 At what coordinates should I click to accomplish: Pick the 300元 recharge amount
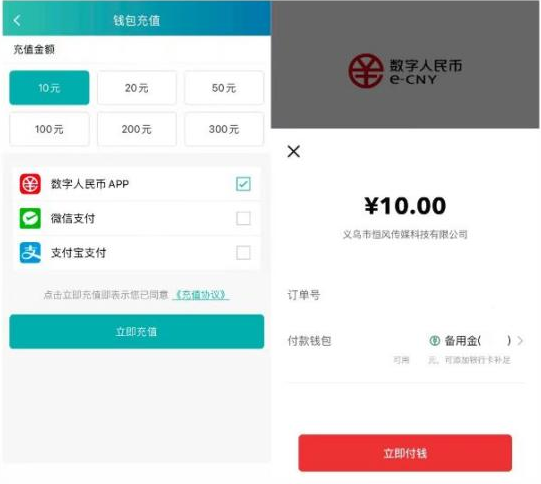[224, 129]
